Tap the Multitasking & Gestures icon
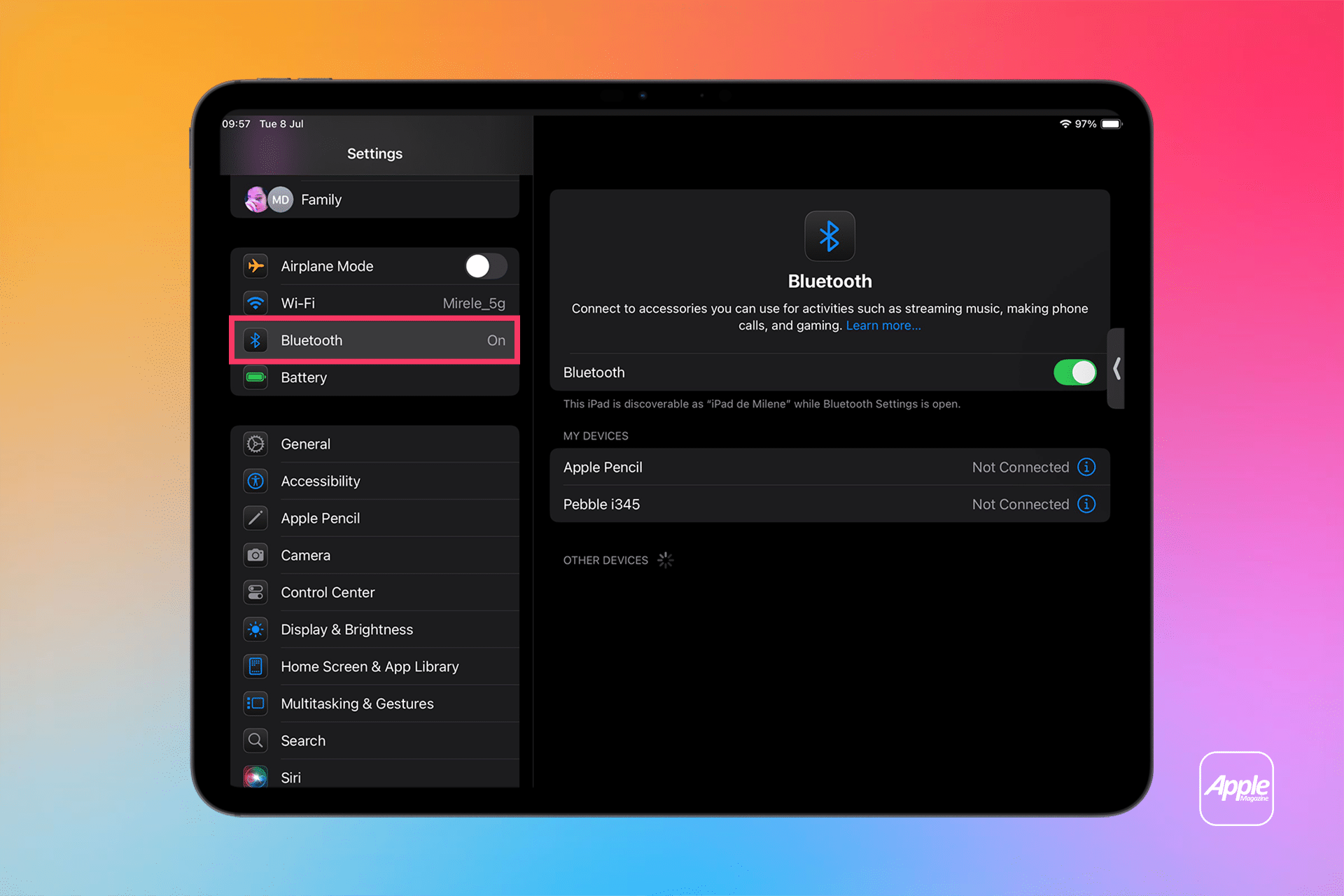This screenshot has height=896, width=1344. [255, 703]
